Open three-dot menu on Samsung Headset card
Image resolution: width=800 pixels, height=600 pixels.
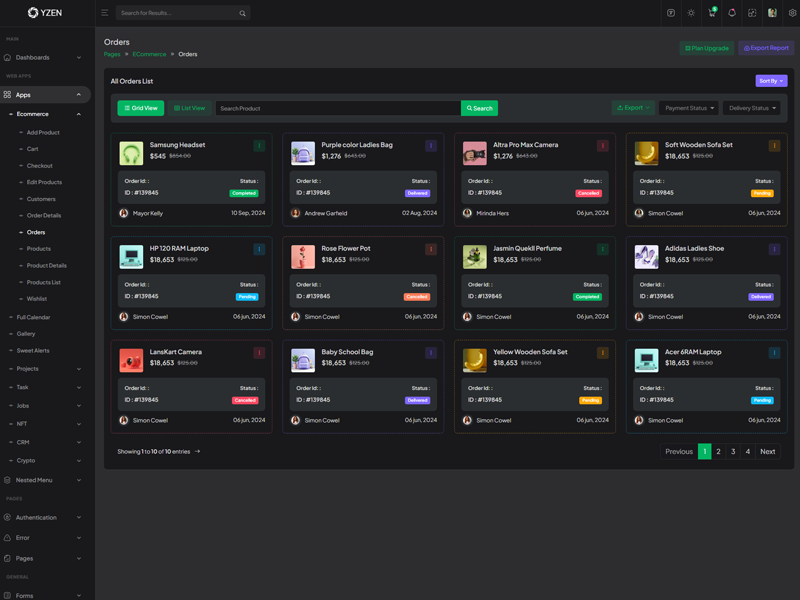pos(259,145)
